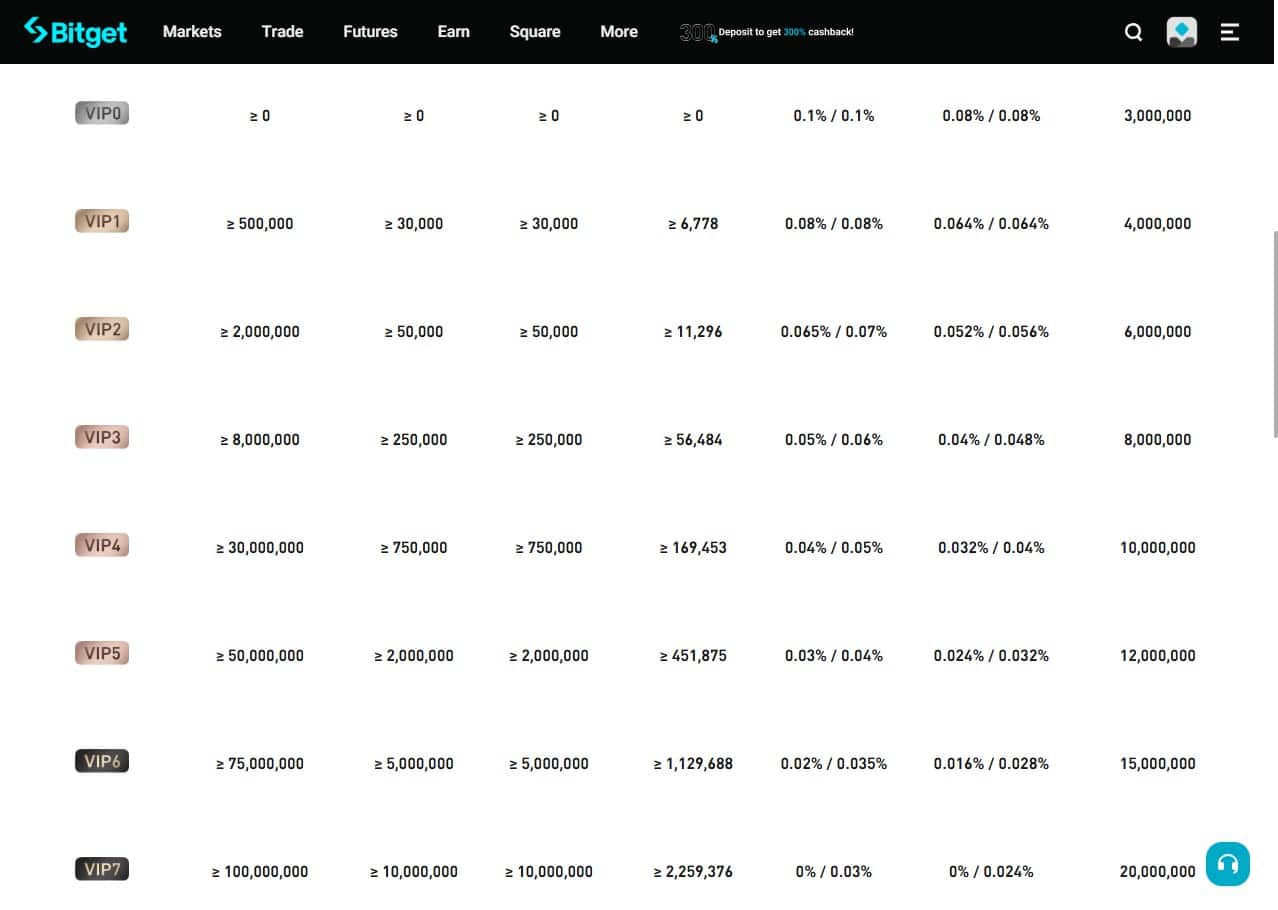Select the VIP2 tier badge

pyautogui.click(x=101, y=329)
